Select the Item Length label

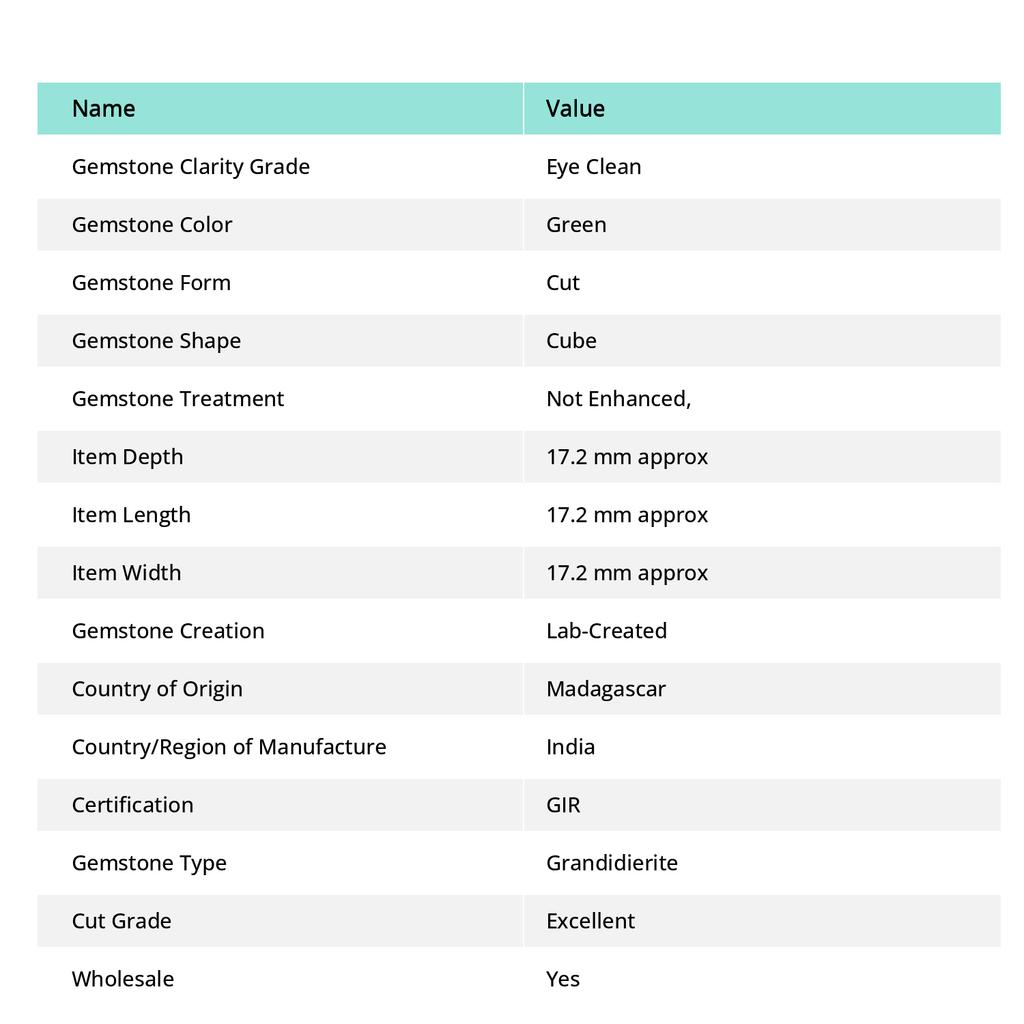(131, 515)
